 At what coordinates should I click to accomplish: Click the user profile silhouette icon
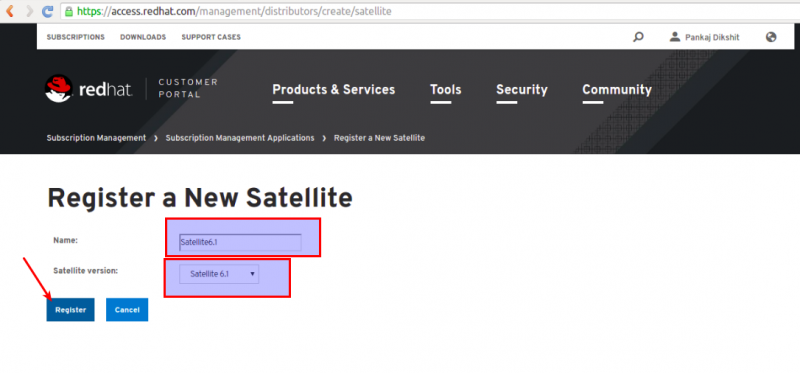675,37
